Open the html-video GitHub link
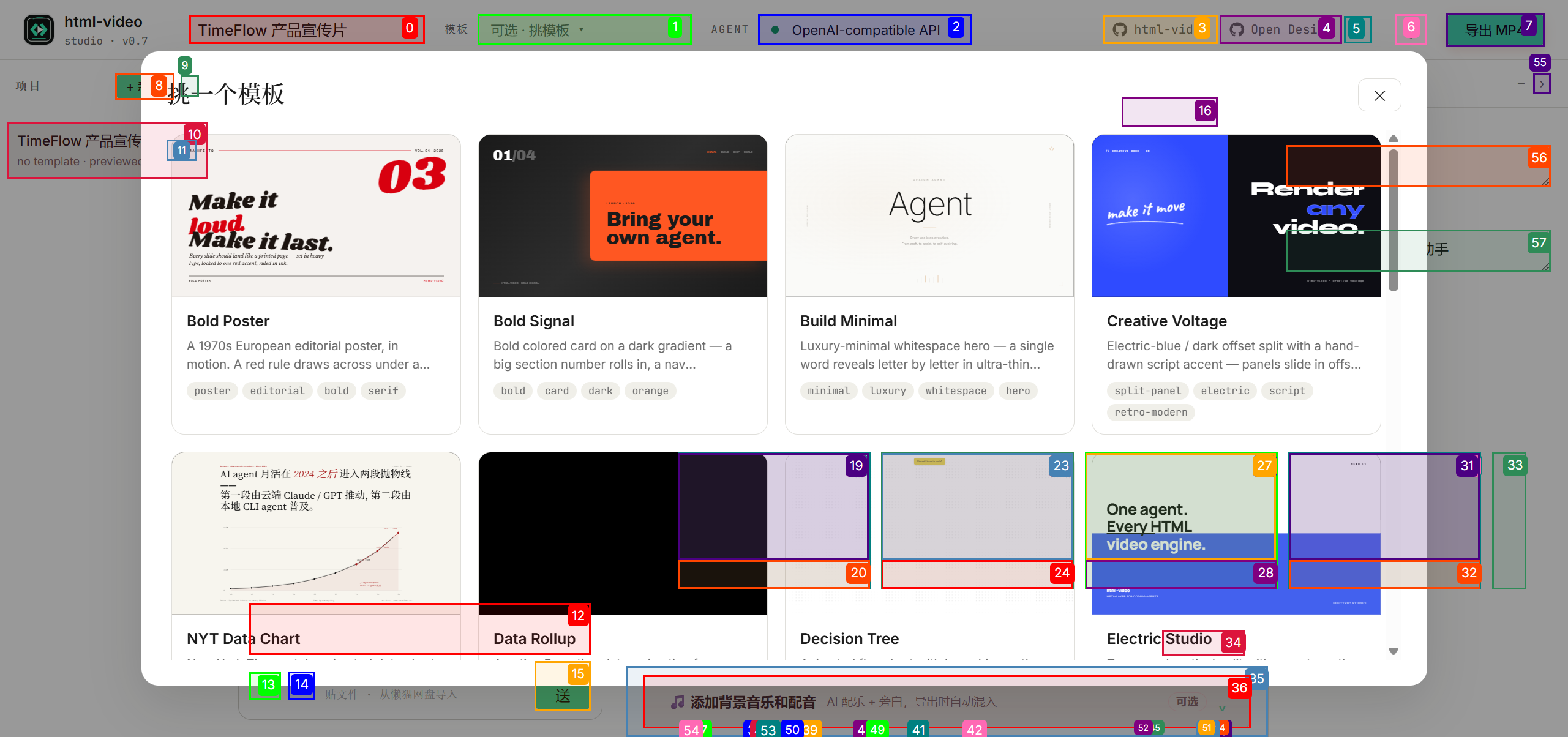This screenshot has width=1568, height=737. (1161, 29)
